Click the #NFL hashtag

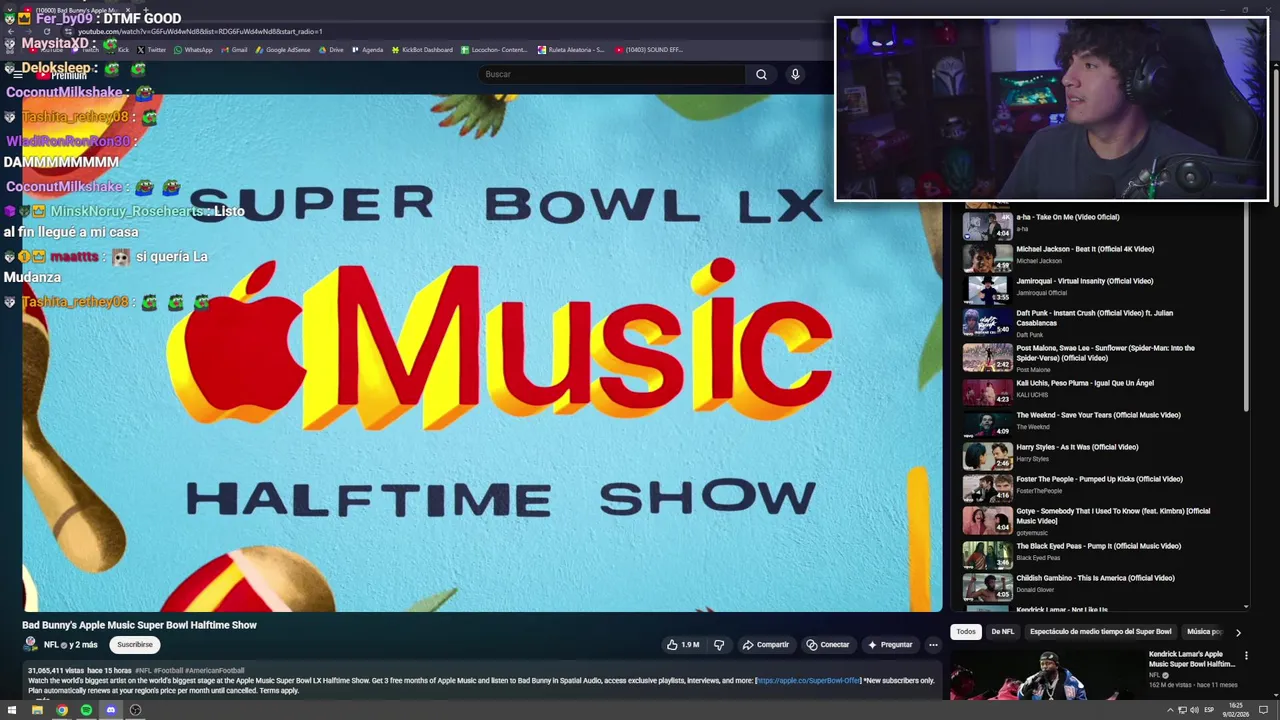[143, 671]
